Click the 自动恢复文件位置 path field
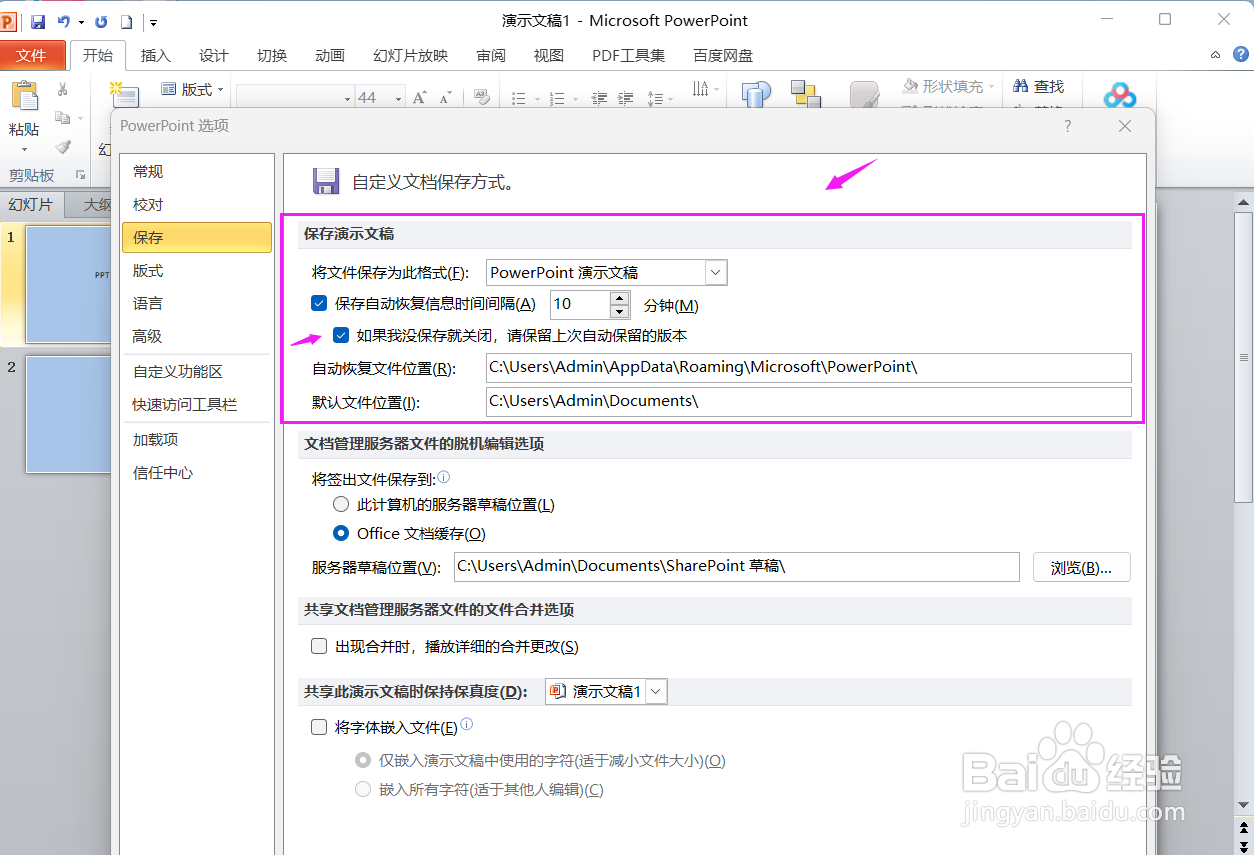Viewport: 1254px width, 855px height. (x=808, y=367)
